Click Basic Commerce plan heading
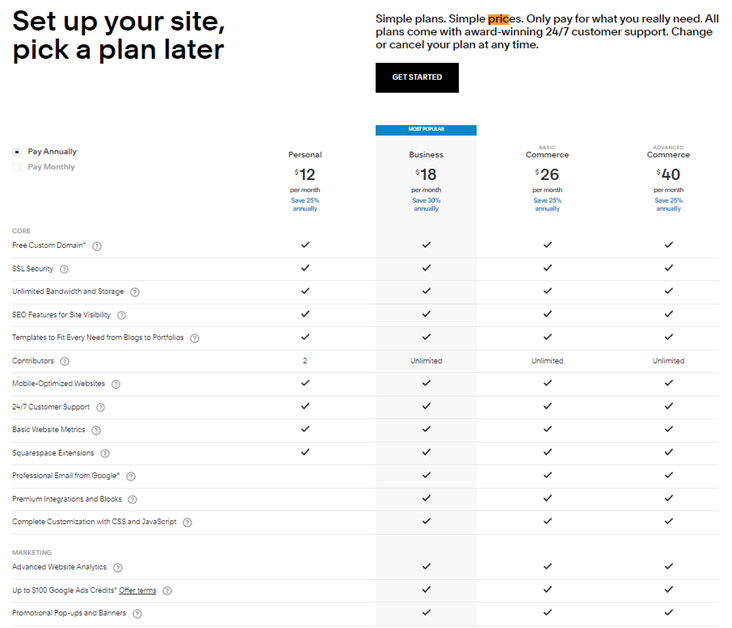Screen dimensions: 732x628 pos(547,155)
